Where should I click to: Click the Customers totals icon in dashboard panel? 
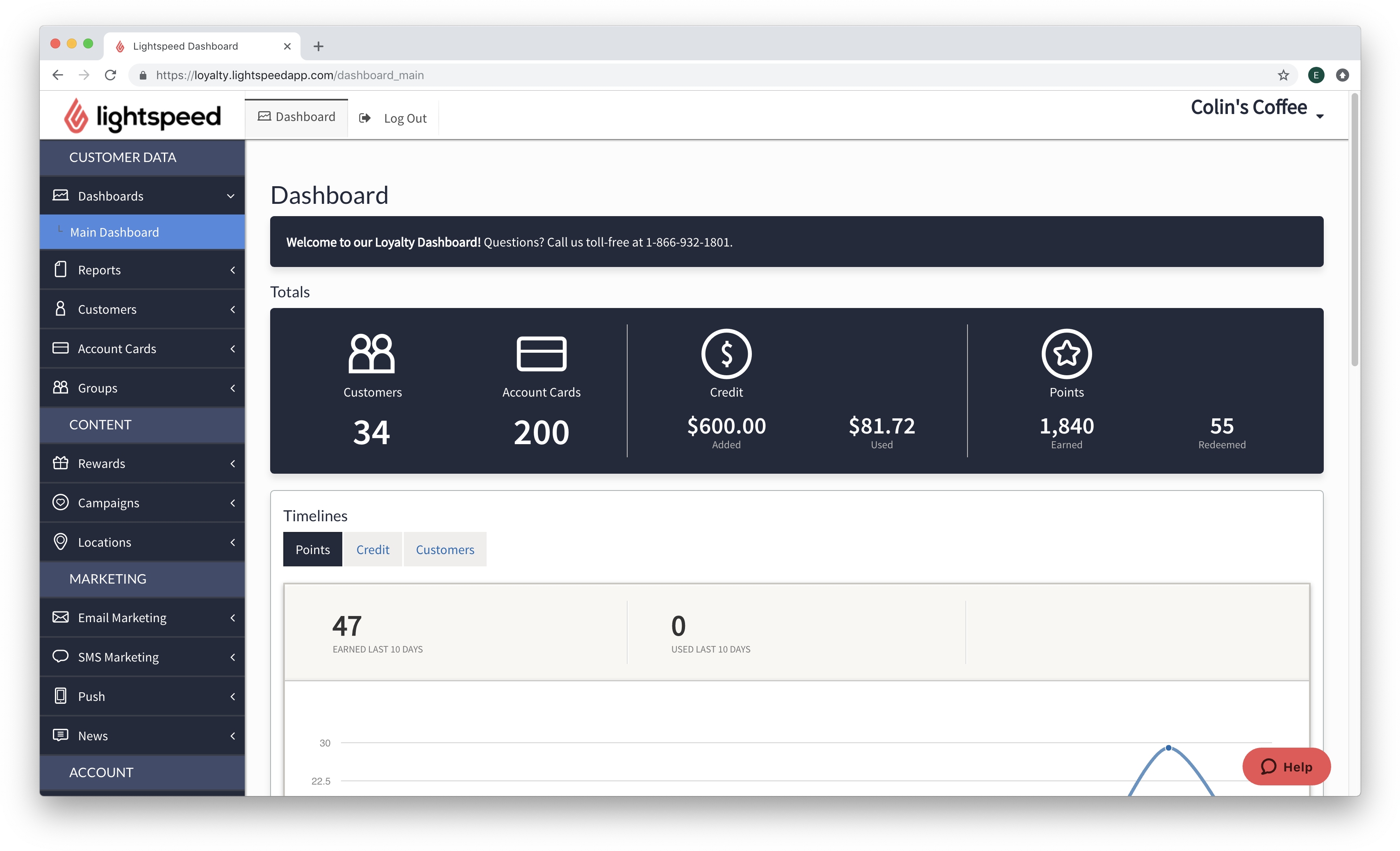(x=371, y=353)
